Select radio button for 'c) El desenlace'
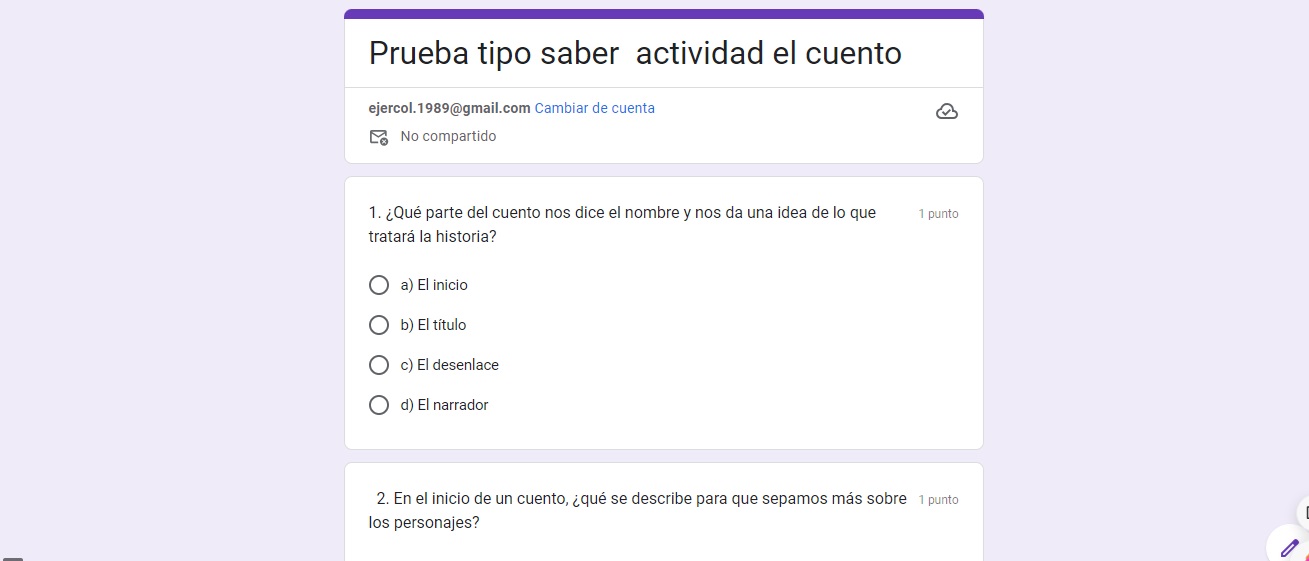The width and height of the screenshot is (1309, 561). (379, 365)
